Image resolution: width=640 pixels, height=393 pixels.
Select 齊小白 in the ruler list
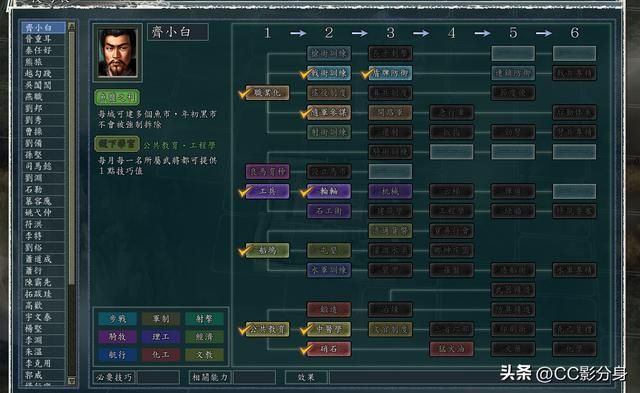tap(43, 28)
